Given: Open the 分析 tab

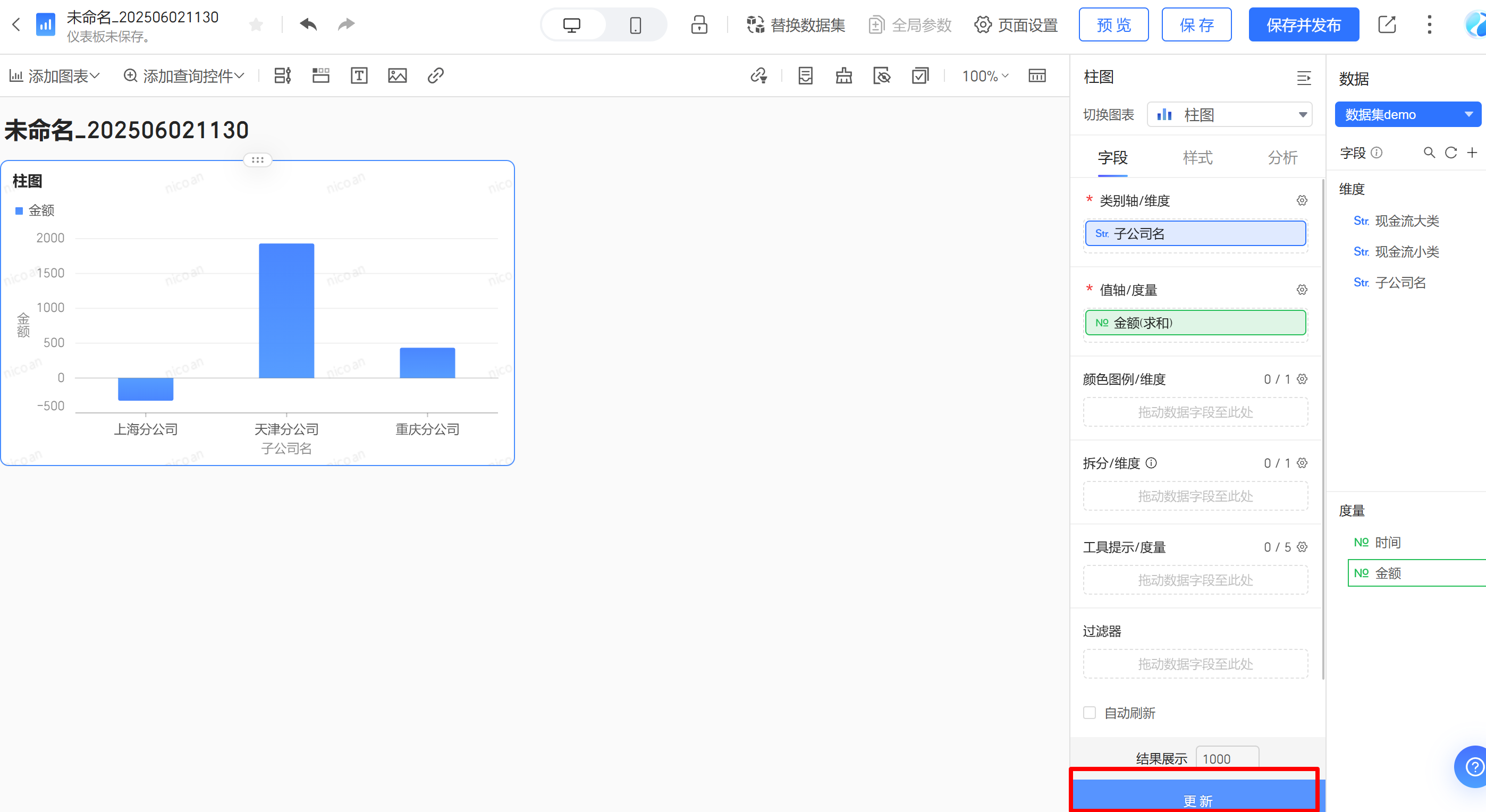Looking at the screenshot, I should 1282,157.
